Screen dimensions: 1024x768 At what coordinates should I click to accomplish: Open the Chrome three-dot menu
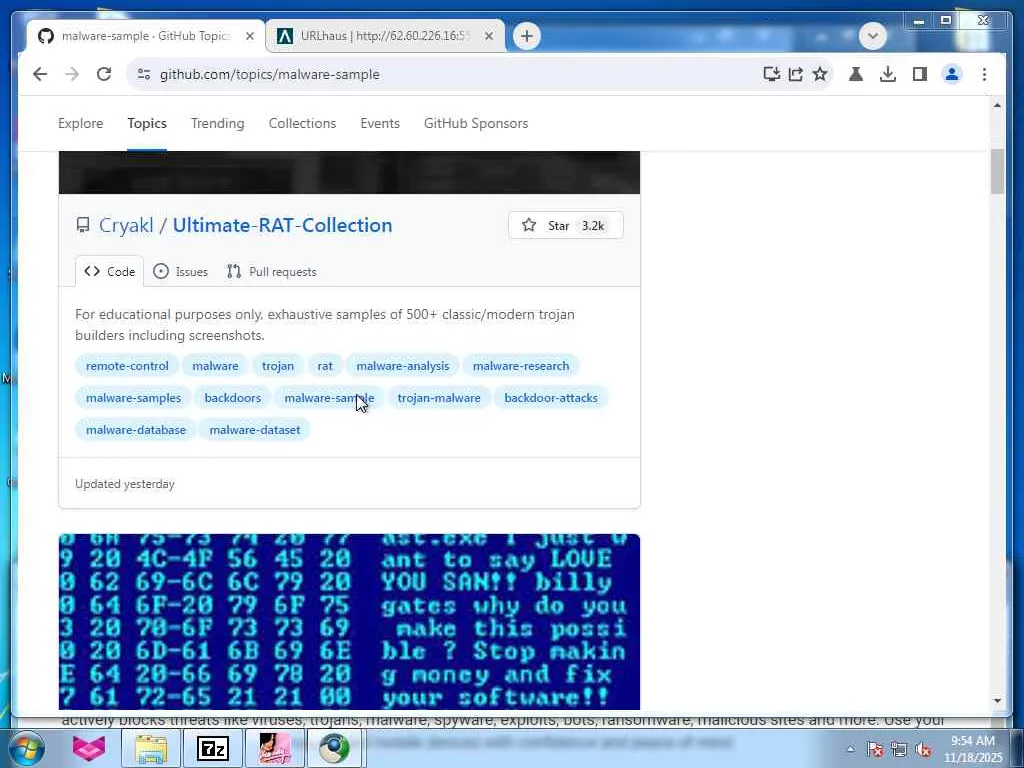(984, 74)
